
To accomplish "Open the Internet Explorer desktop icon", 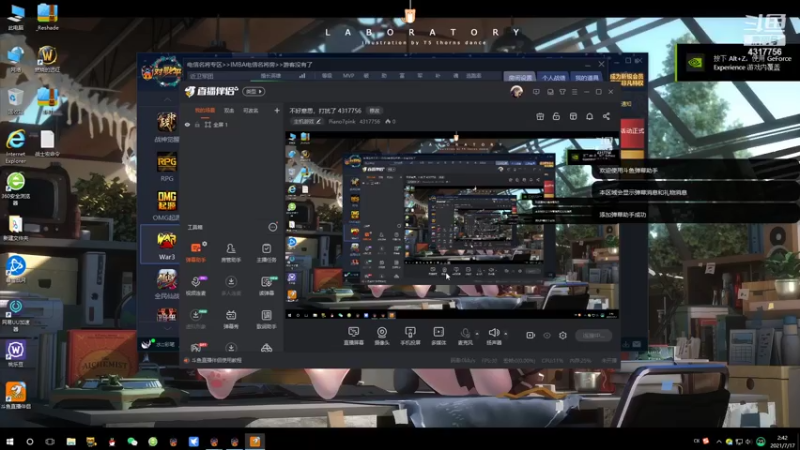I will pos(16,146).
